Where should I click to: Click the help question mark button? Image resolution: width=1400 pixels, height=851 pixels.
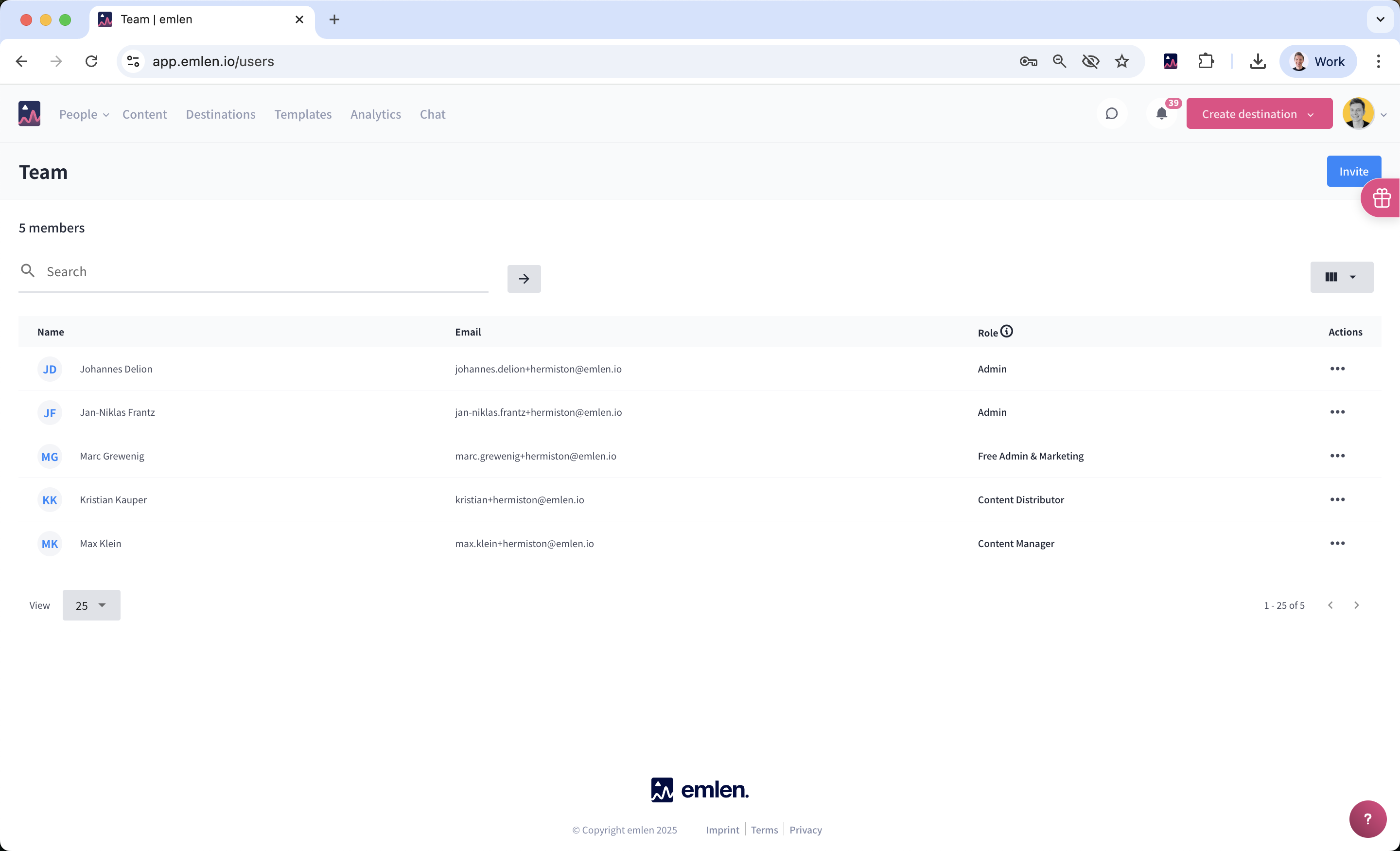coord(1367,818)
